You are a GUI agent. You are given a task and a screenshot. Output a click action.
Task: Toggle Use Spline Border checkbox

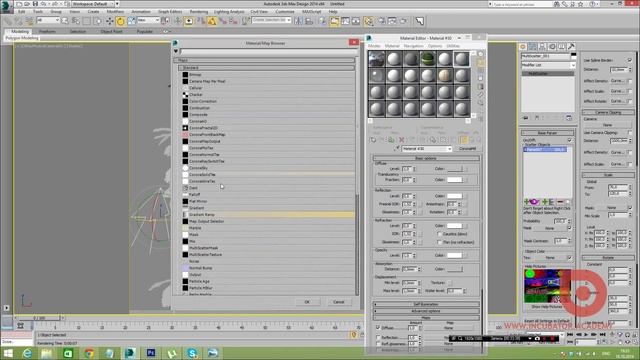(x=629, y=60)
